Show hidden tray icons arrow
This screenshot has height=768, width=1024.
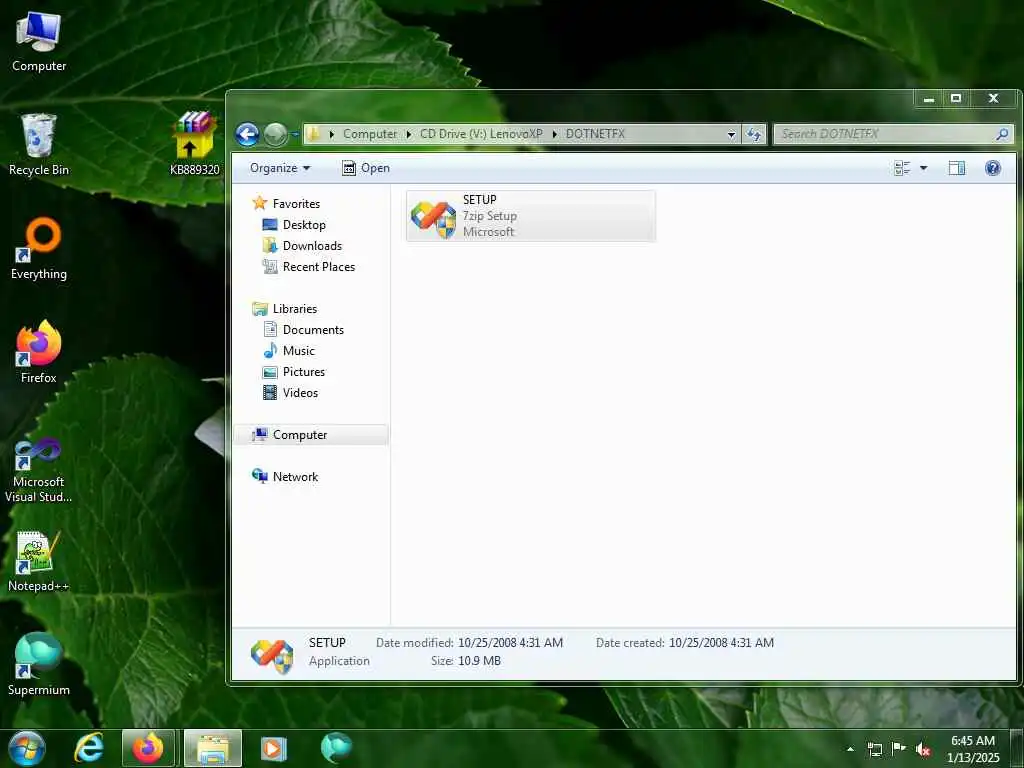(850, 749)
